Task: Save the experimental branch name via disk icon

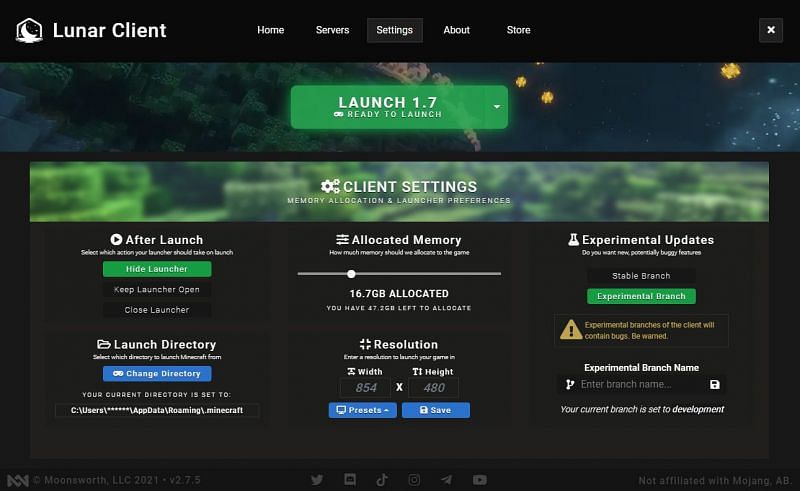Action: point(714,384)
